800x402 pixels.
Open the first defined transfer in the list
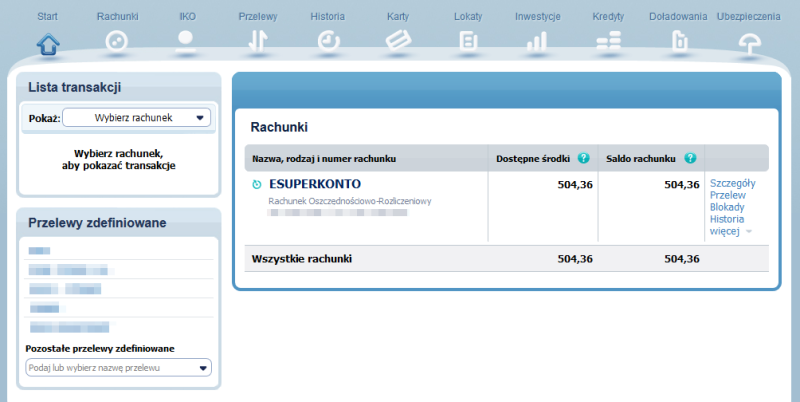coord(39,250)
